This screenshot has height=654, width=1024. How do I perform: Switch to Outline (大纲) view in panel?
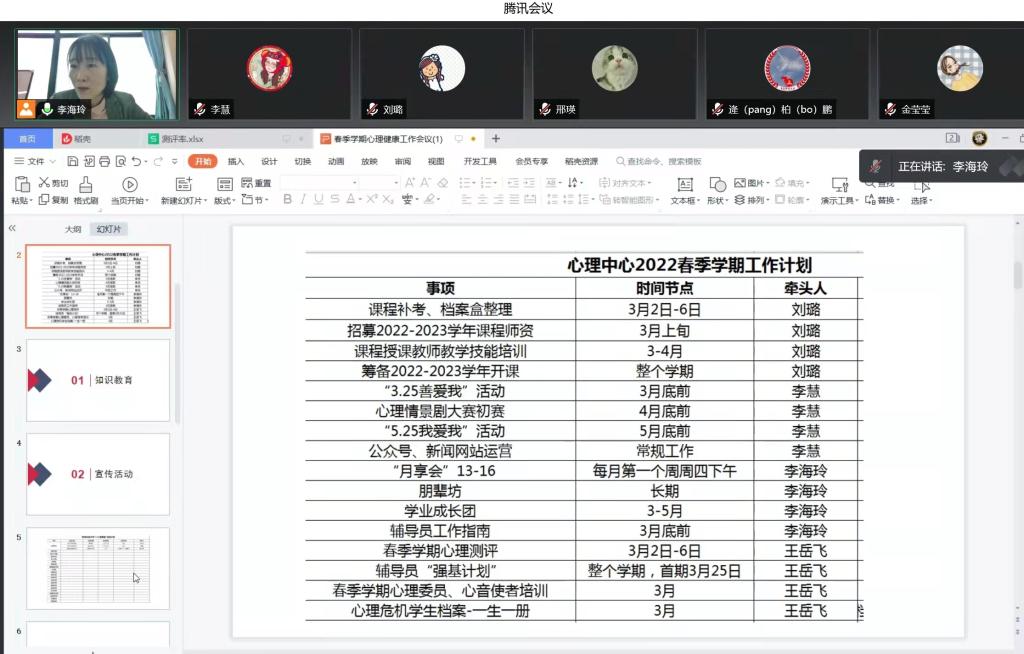click(73, 229)
